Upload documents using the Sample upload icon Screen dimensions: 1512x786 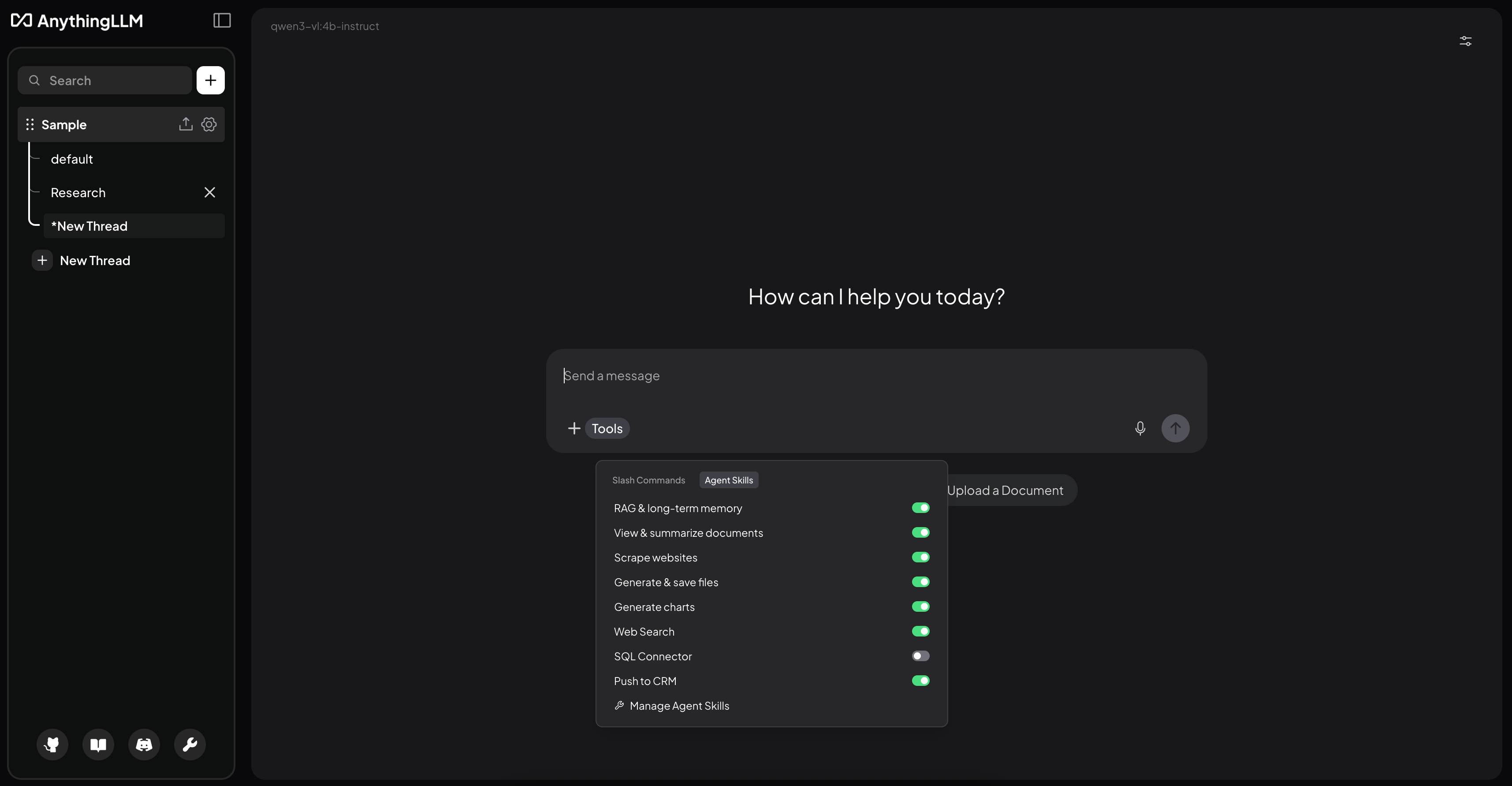pyautogui.click(x=186, y=124)
